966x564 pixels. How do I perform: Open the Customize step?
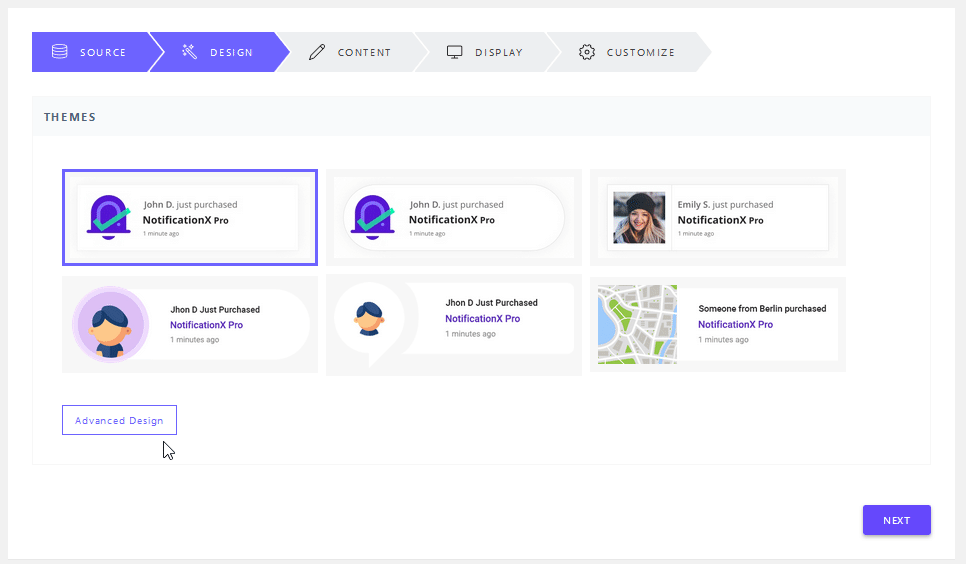click(628, 52)
